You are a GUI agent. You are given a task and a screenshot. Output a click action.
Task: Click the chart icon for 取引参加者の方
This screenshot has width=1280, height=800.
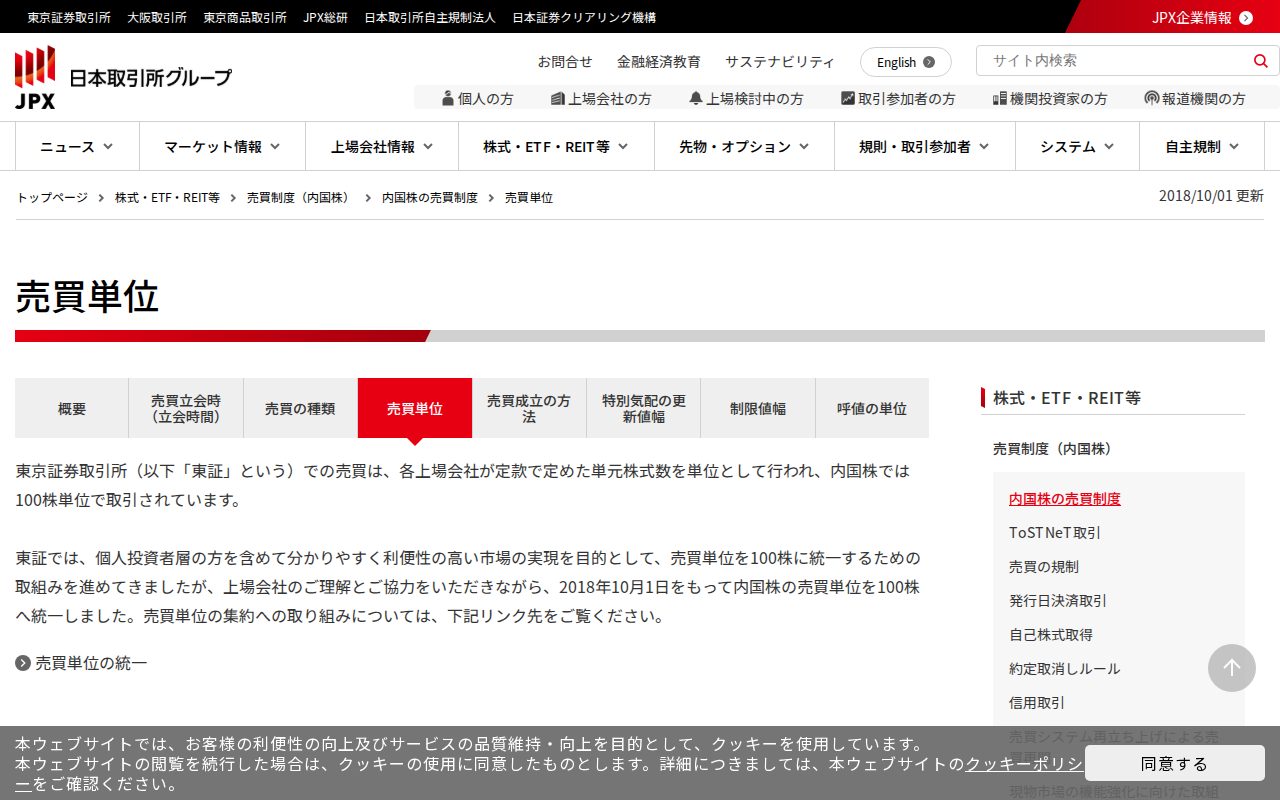click(x=848, y=98)
